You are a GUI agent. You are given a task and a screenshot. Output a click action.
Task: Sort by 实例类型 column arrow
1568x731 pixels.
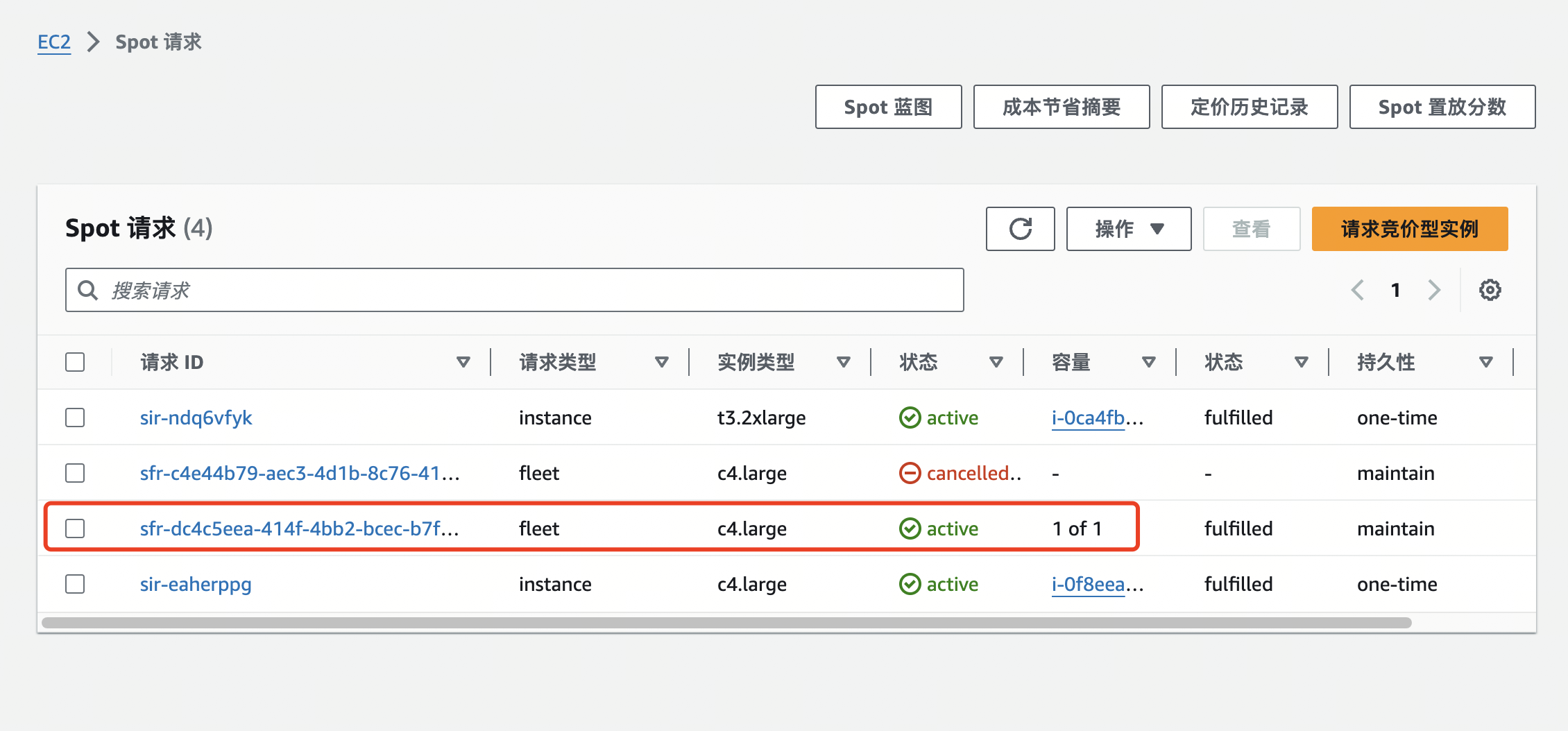[x=843, y=362]
